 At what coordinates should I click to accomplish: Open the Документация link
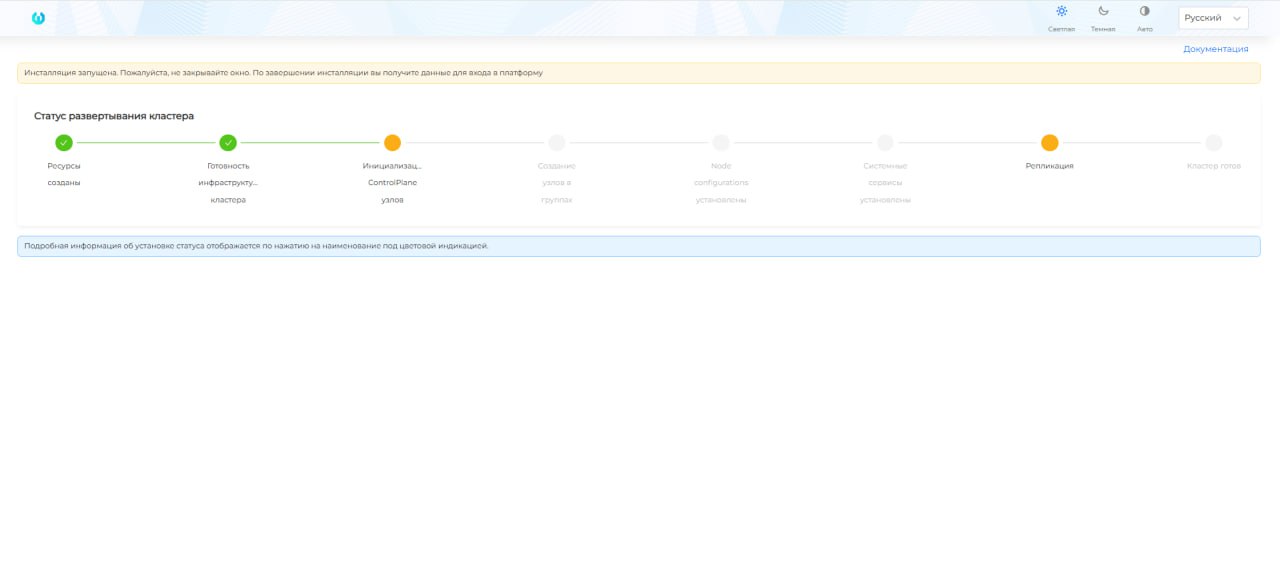point(1215,48)
